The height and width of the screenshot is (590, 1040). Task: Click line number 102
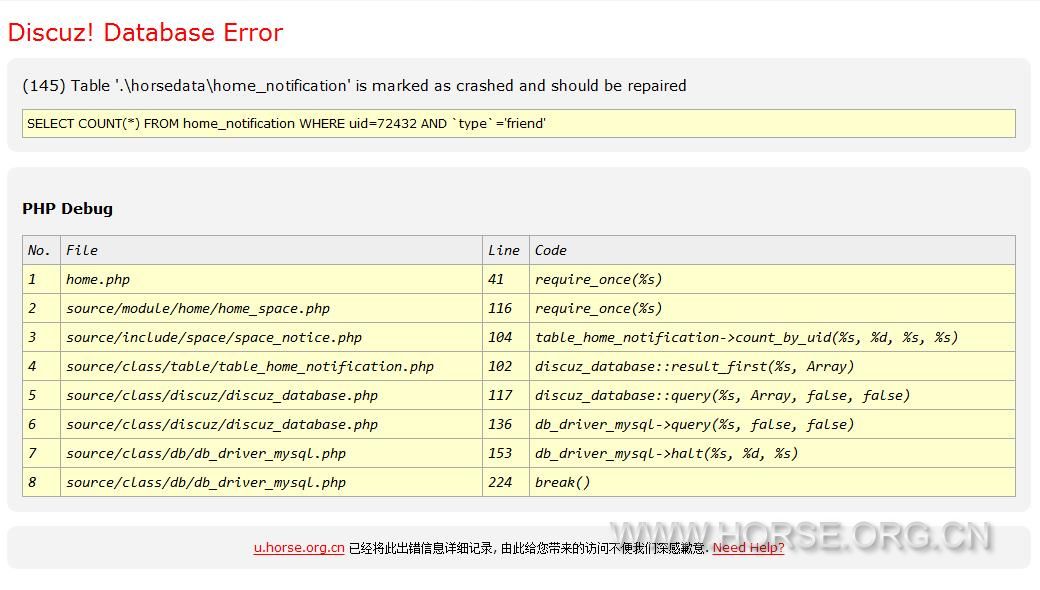pos(506,366)
